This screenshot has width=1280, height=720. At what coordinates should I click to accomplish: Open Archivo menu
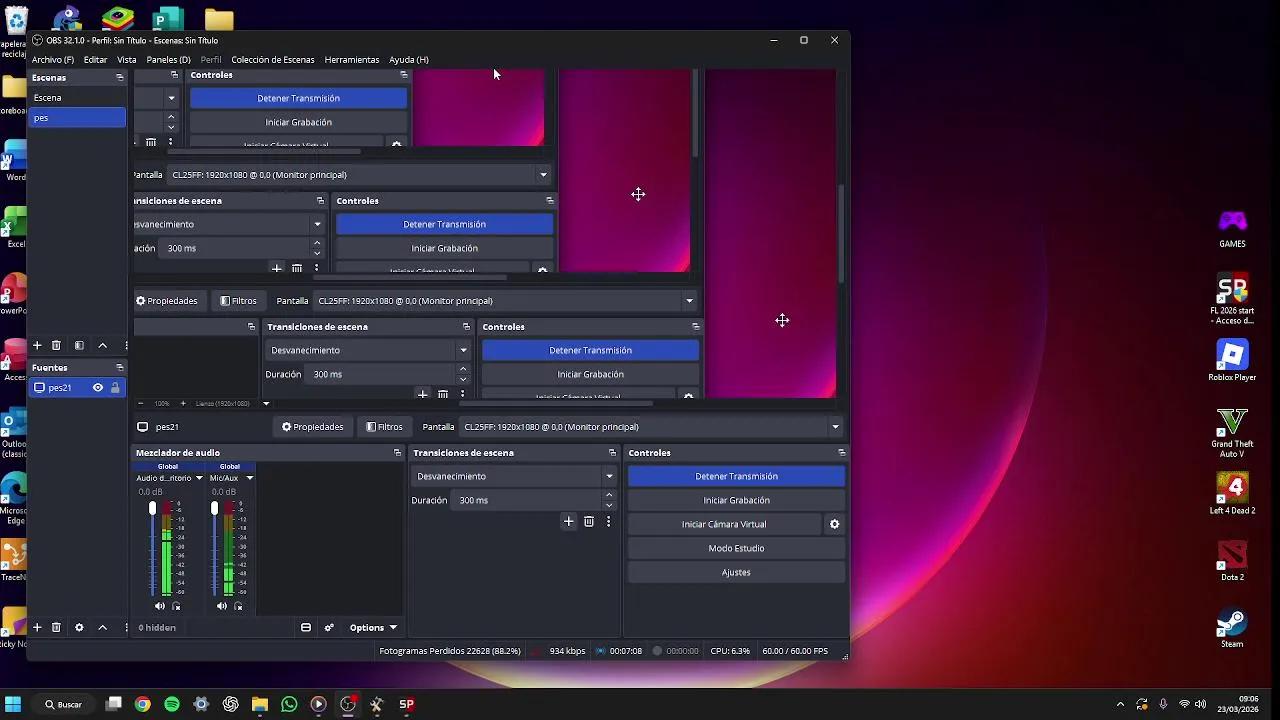coord(53,59)
